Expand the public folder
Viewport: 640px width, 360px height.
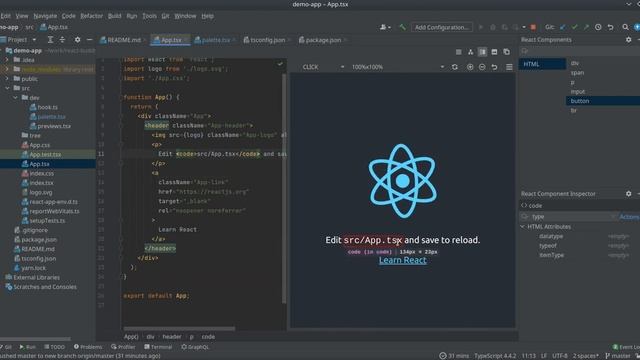(x=7, y=78)
